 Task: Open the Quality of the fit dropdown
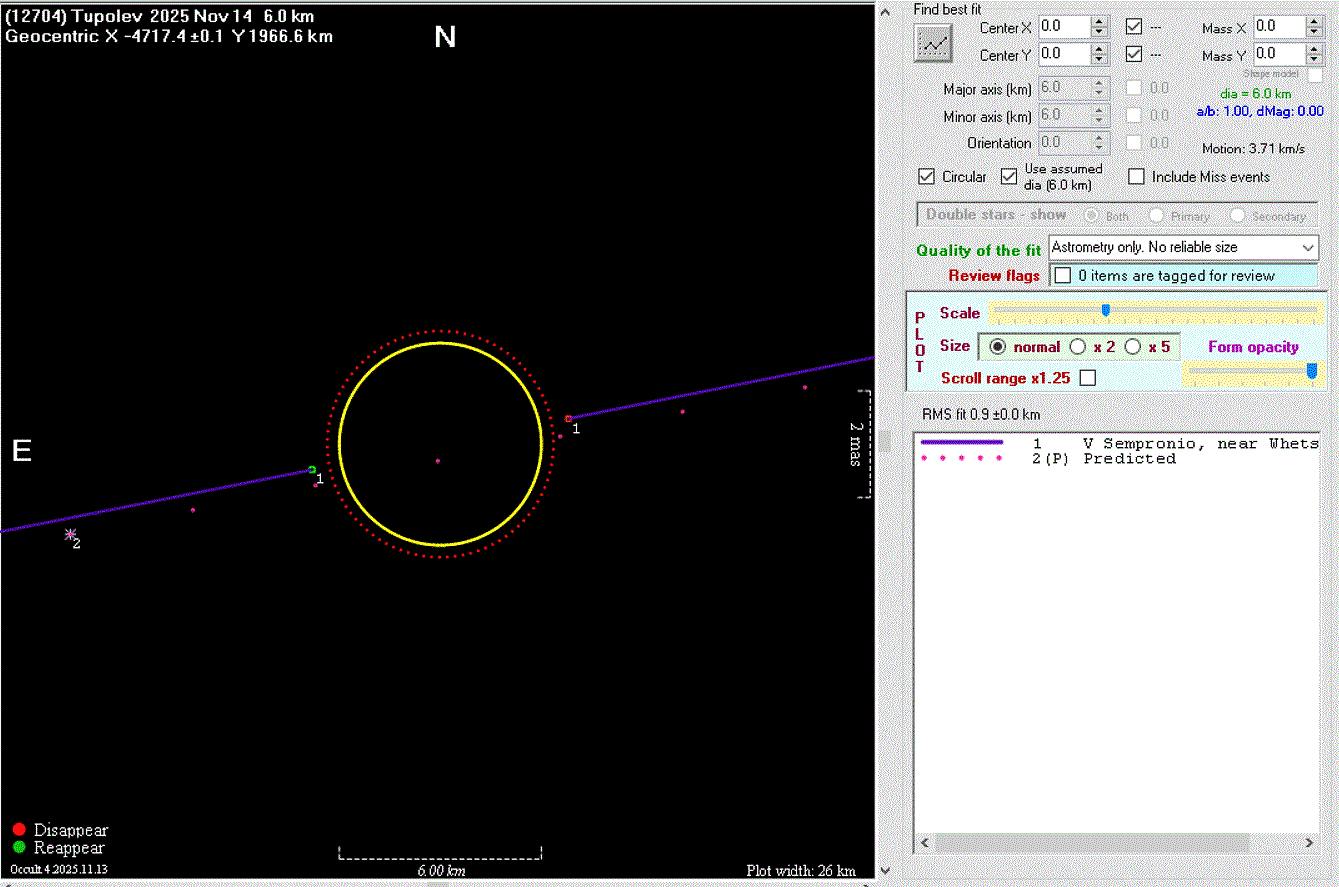pos(1309,247)
